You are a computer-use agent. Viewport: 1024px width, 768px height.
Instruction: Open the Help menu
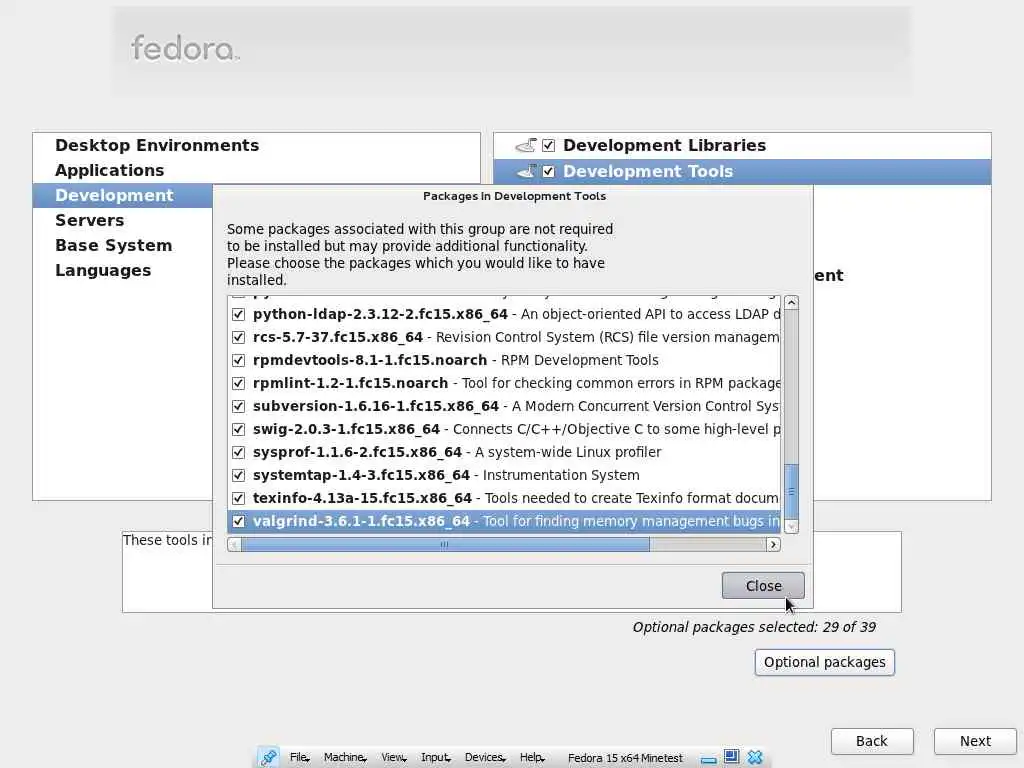click(x=532, y=758)
